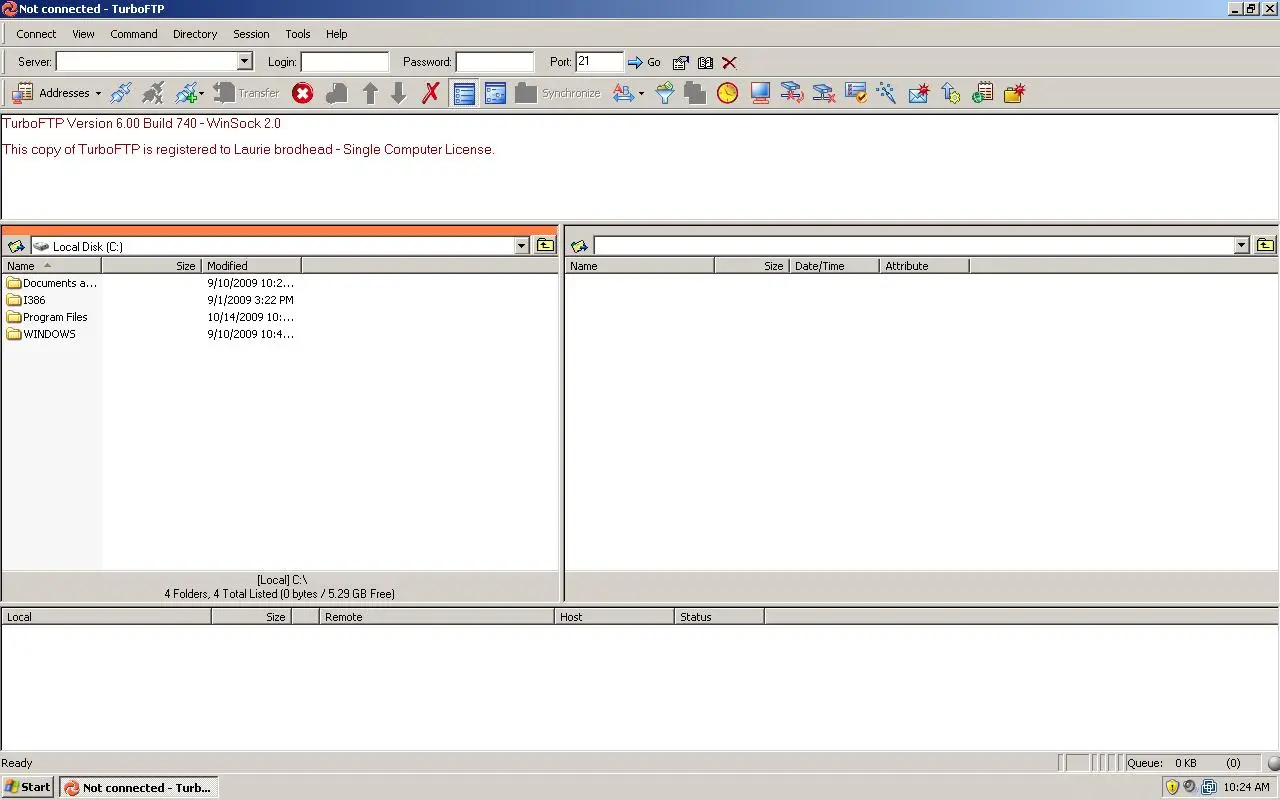The width and height of the screenshot is (1280, 800).
Task: Select the Documents a... folder
Action: (52, 283)
